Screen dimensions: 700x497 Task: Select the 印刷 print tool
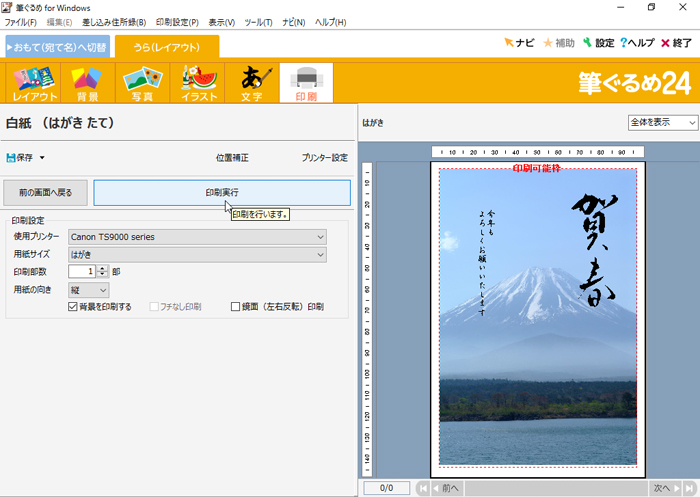pyautogui.click(x=305, y=83)
